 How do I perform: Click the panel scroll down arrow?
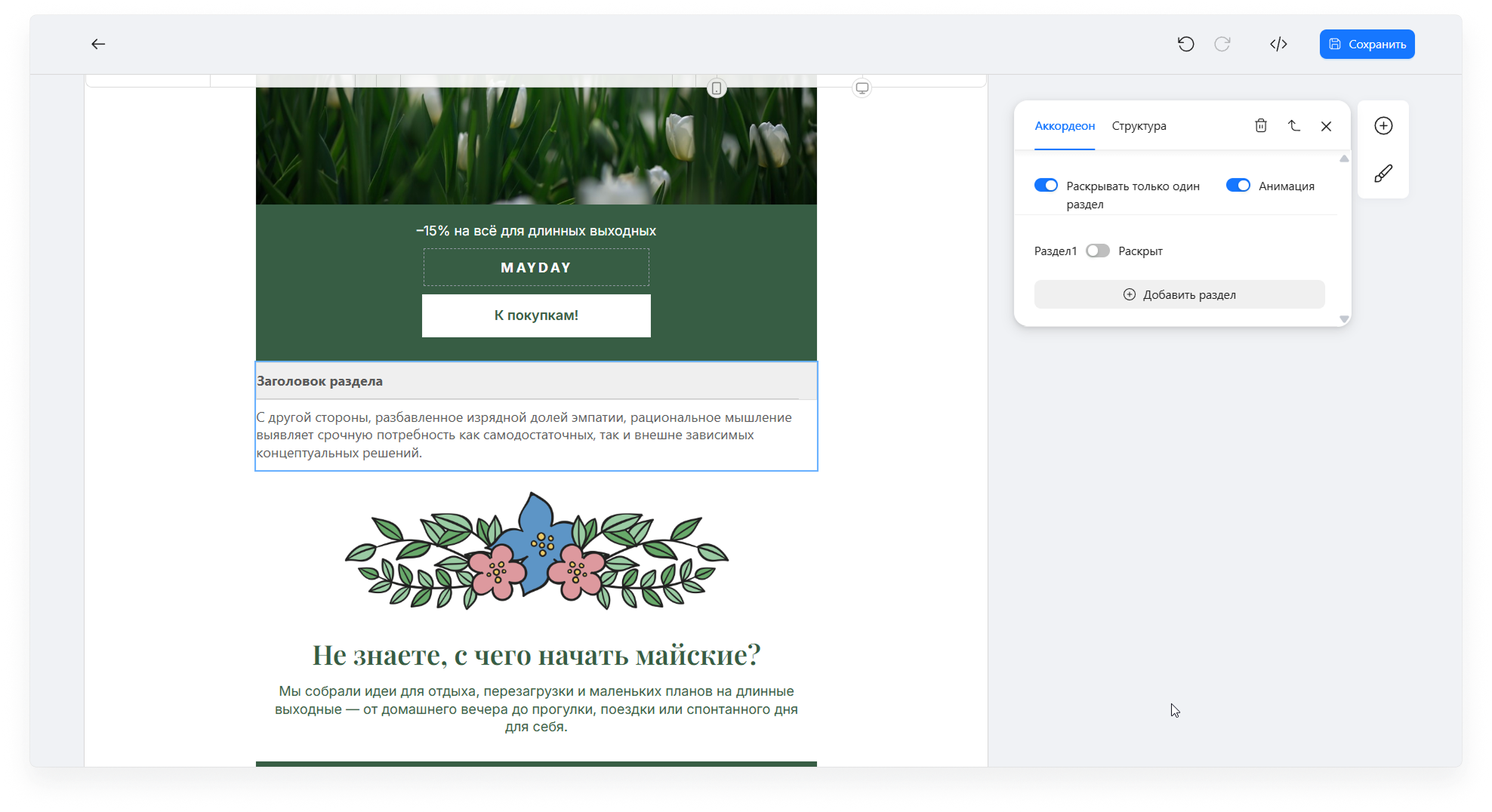pyautogui.click(x=1343, y=319)
